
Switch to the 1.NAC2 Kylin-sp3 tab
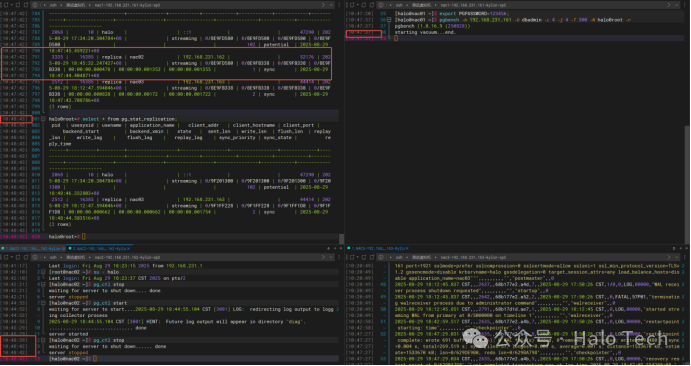click(33, 248)
